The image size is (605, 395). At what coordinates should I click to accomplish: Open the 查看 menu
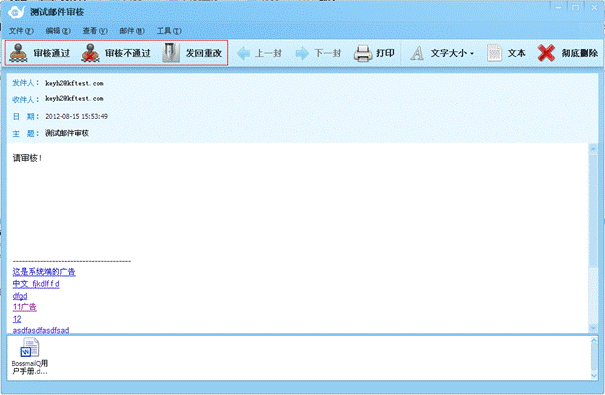click(95, 31)
